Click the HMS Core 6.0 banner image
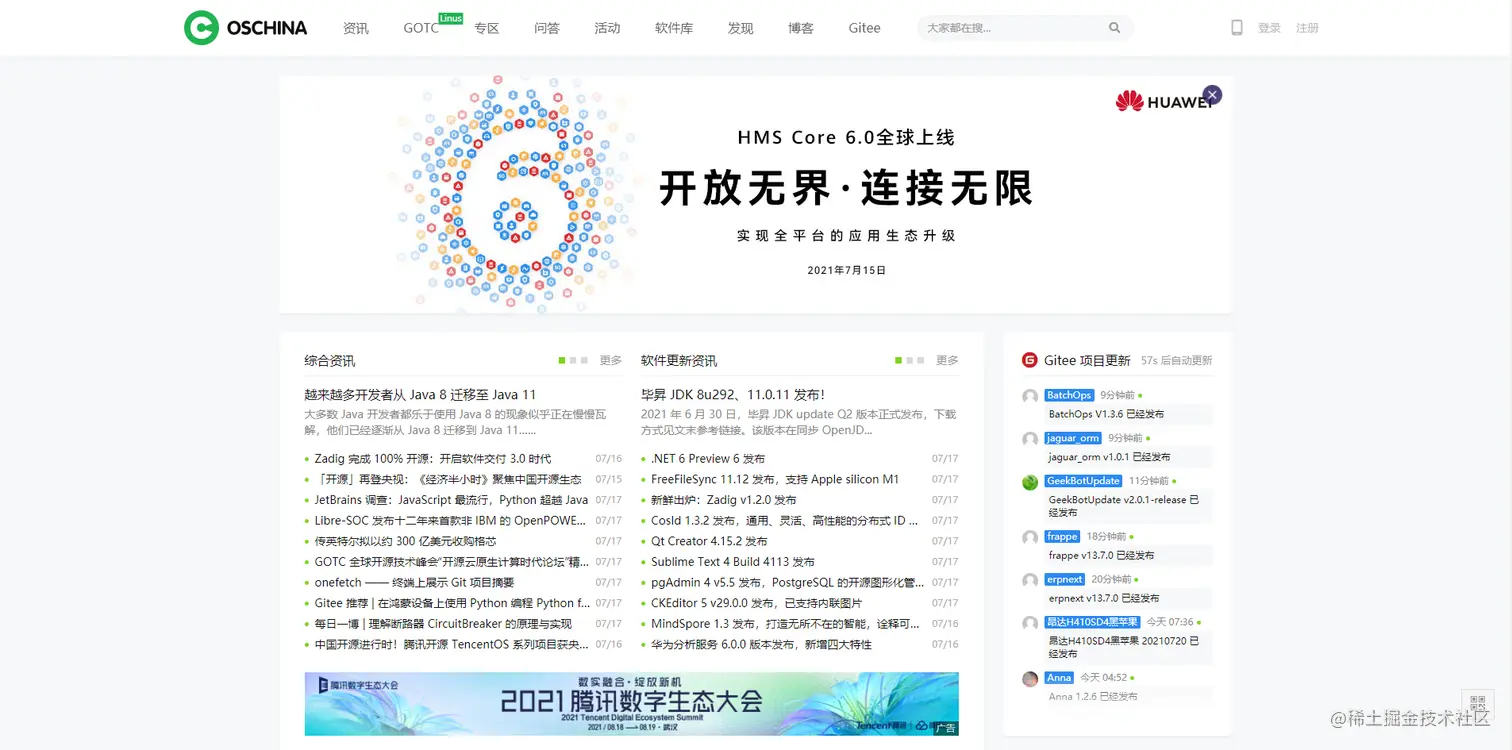The image size is (1512, 750). 755,194
